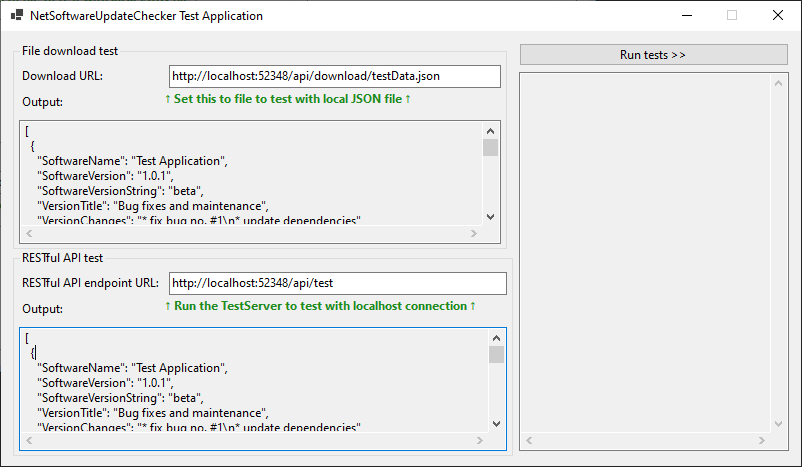Click the file download output vertical scroll thumb
The width and height of the screenshot is (802, 467).
click(x=491, y=148)
